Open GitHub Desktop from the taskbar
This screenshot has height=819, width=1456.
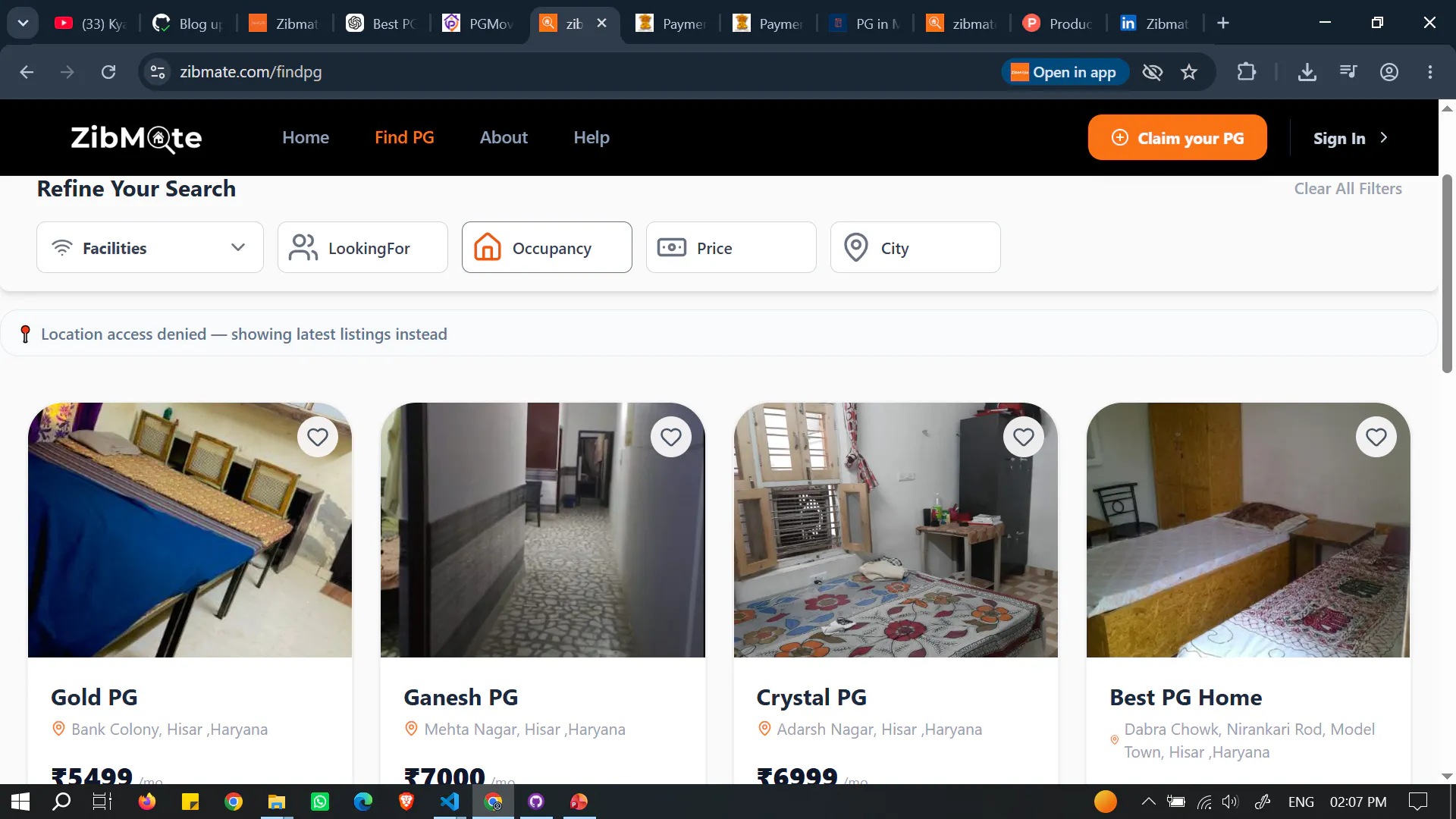tap(536, 802)
